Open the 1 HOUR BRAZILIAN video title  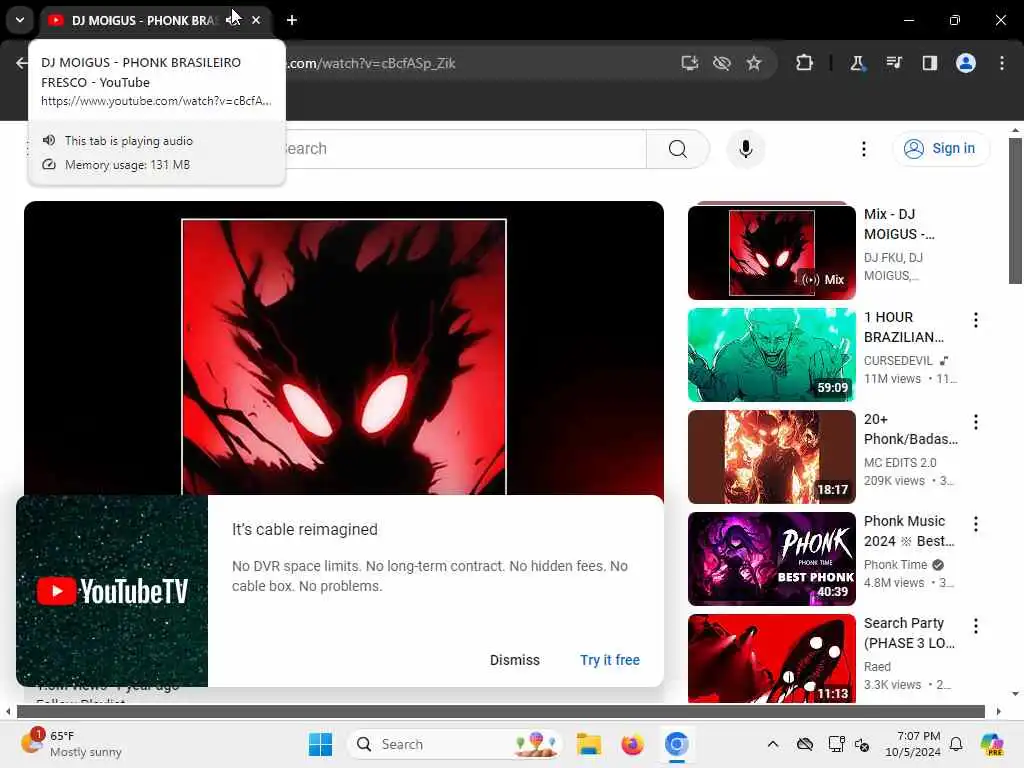[904, 327]
